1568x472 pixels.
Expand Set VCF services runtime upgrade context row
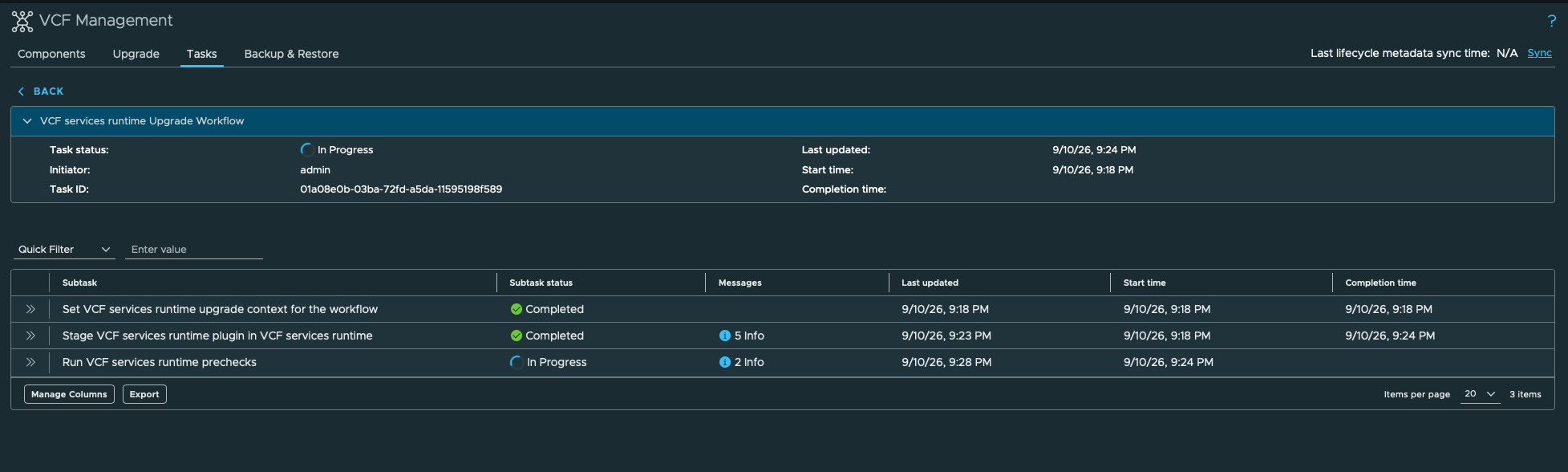30,309
